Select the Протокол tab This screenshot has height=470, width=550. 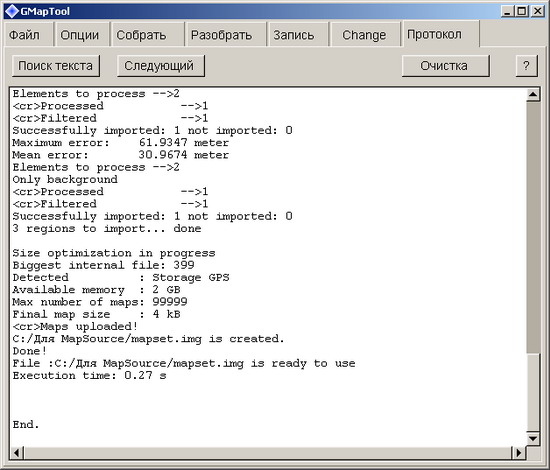click(x=441, y=34)
